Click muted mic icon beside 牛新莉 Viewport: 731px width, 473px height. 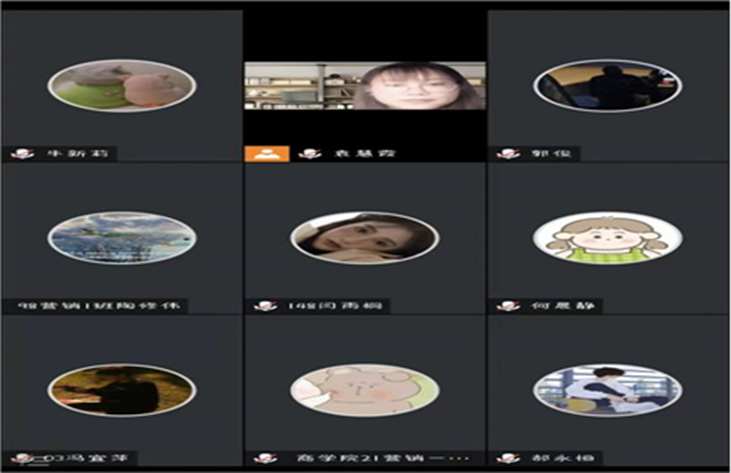click(x=22, y=154)
